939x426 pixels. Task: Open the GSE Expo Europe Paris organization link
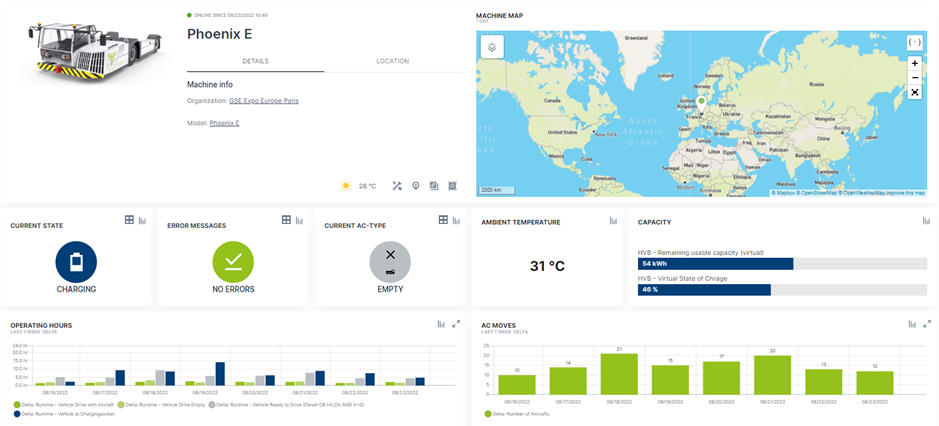pyautogui.click(x=264, y=101)
